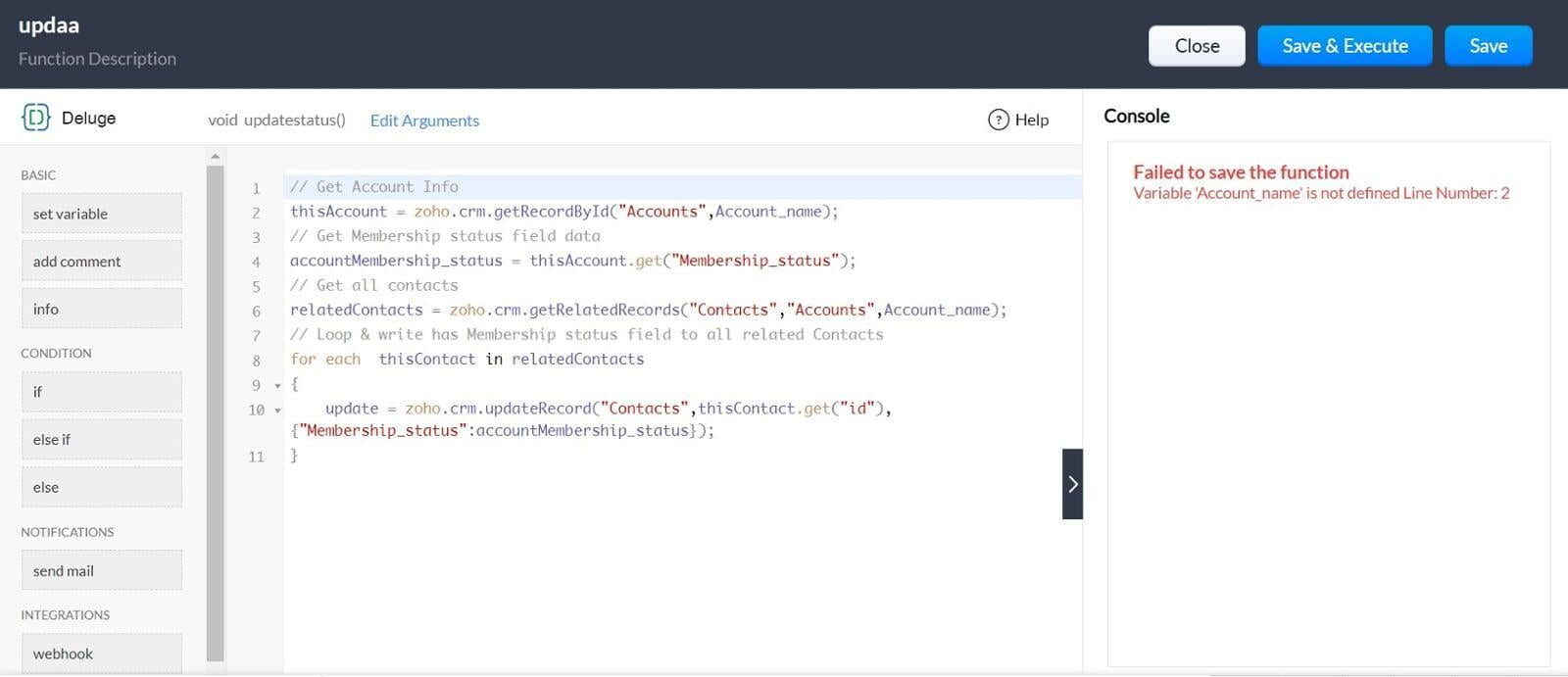Screen dimensions: 1568x677
Task: Open the Edit Arguments link
Action: [x=424, y=121]
